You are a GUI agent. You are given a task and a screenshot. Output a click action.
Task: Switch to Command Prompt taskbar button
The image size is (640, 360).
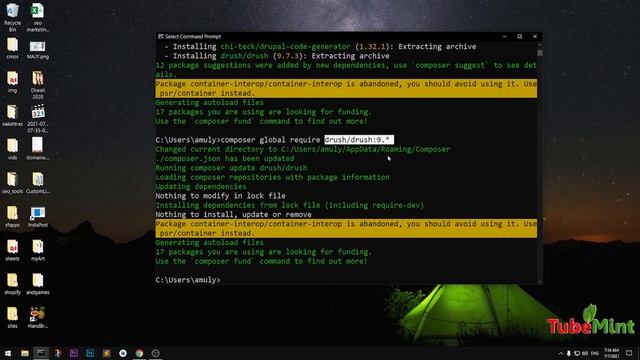41,353
